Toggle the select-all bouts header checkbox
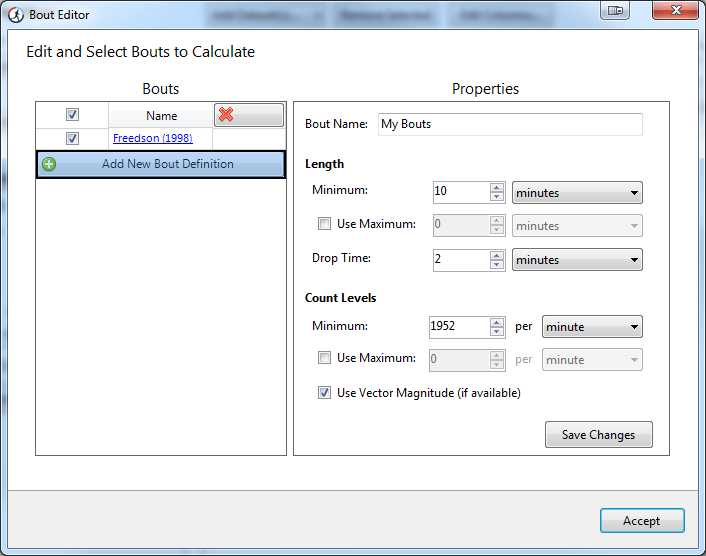This screenshot has height=556, width=706. click(72, 115)
